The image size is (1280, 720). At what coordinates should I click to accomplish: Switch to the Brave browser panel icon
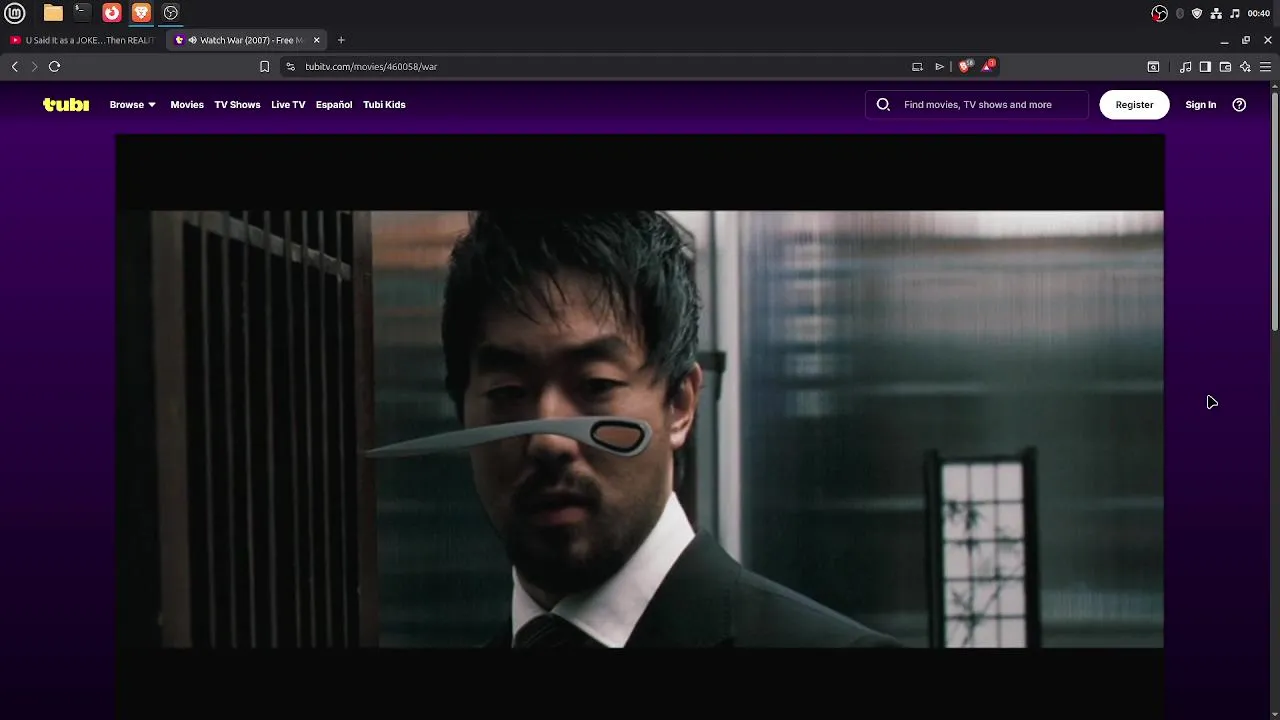pyautogui.click(x=141, y=13)
